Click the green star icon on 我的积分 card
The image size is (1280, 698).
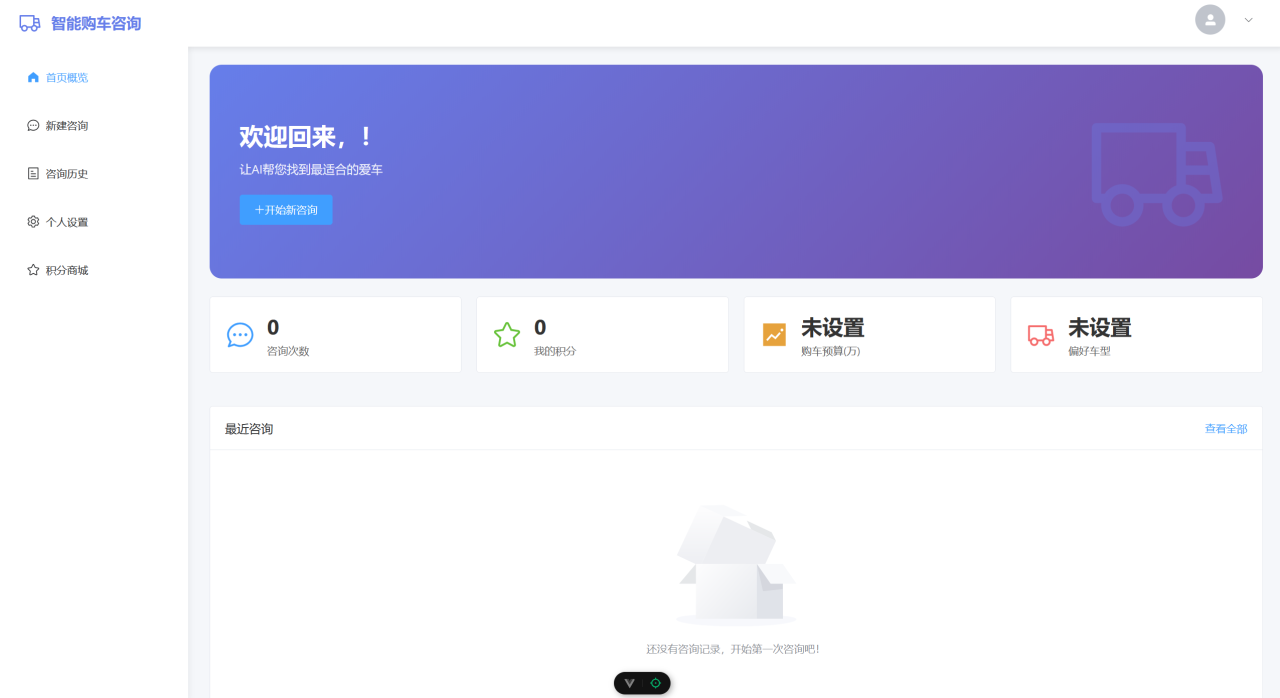[507, 335]
